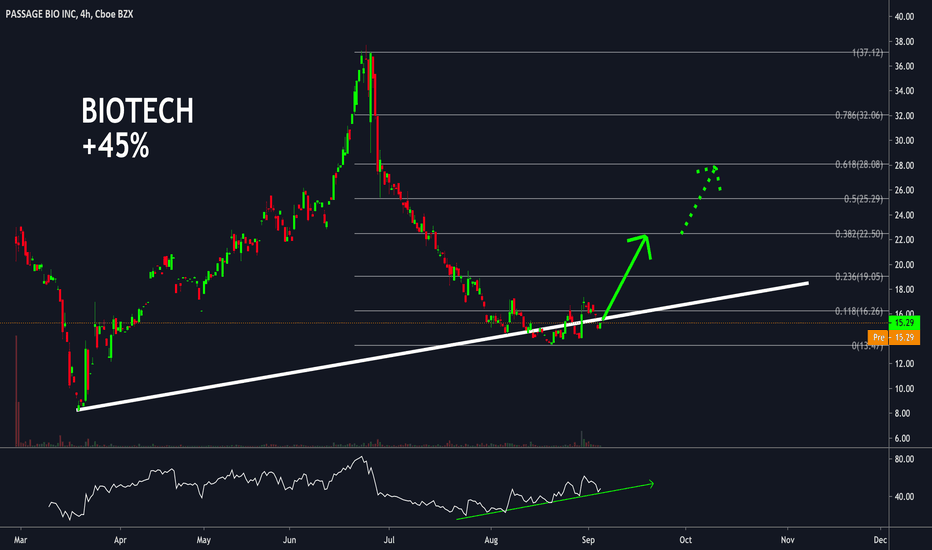This screenshot has height=550, width=932.
Task: Click the green 15.29 last price tag
Action: coord(904,323)
